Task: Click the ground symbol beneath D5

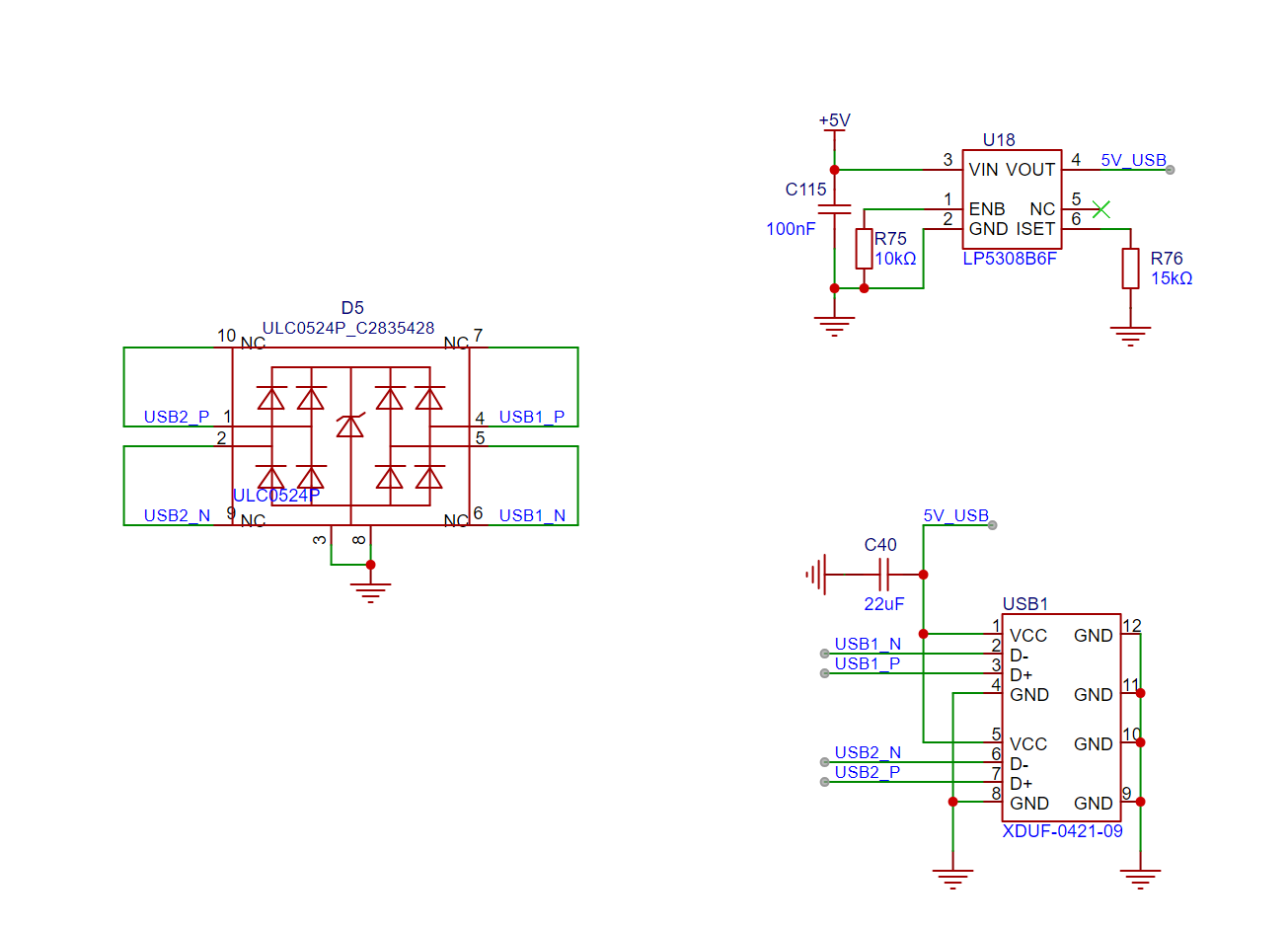Action: [x=370, y=590]
